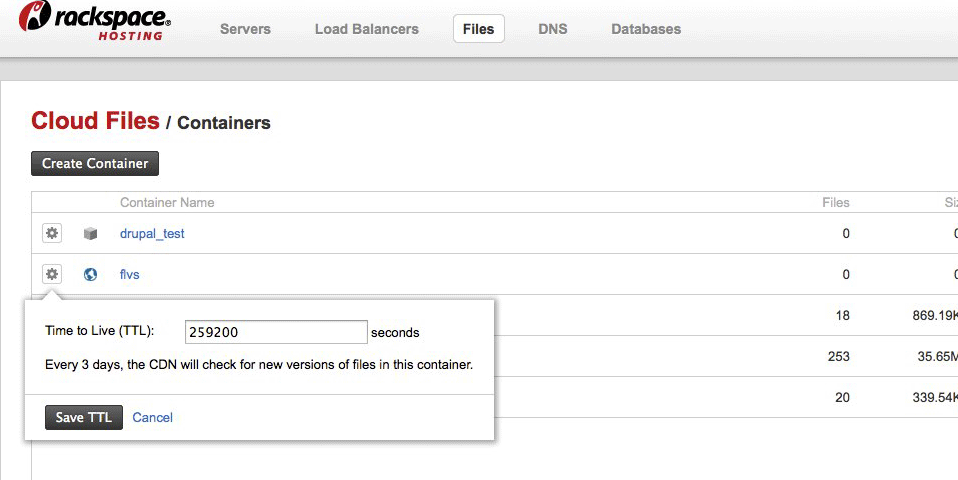Click the Cloud Files heading
Image resolution: width=958 pixels, height=480 pixels.
point(95,120)
